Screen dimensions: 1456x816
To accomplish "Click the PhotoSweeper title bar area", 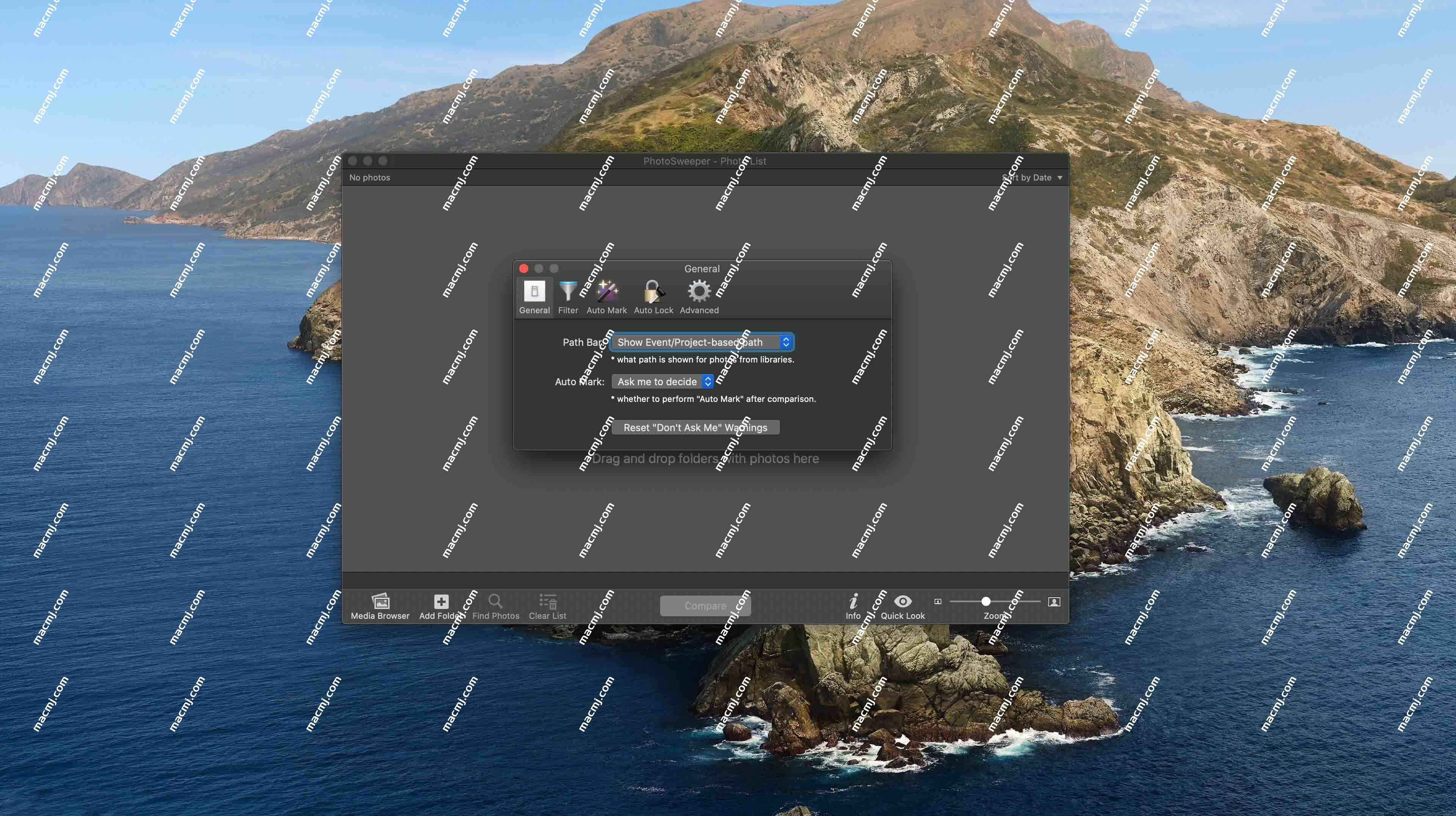I will point(705,160).
